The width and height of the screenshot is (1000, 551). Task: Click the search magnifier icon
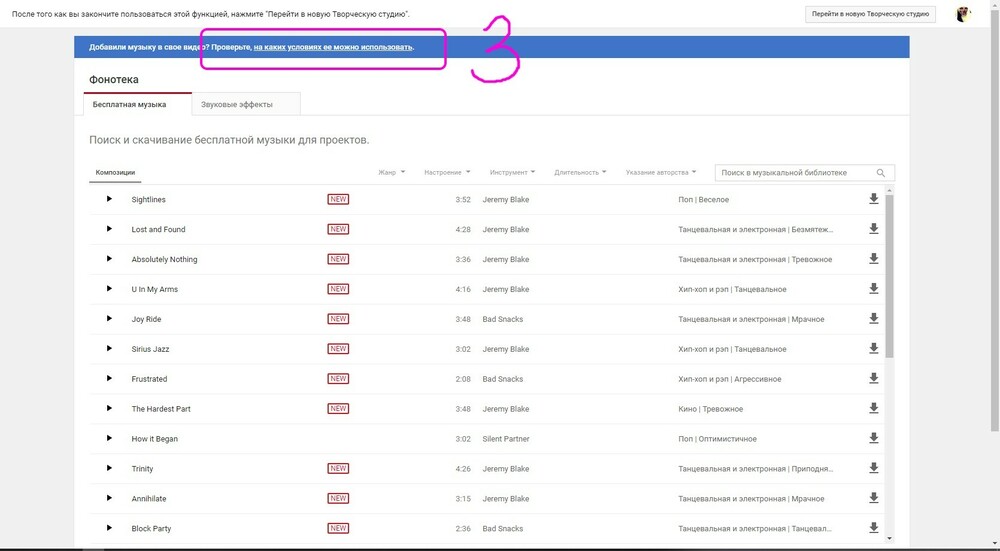[x=881, y=173]
